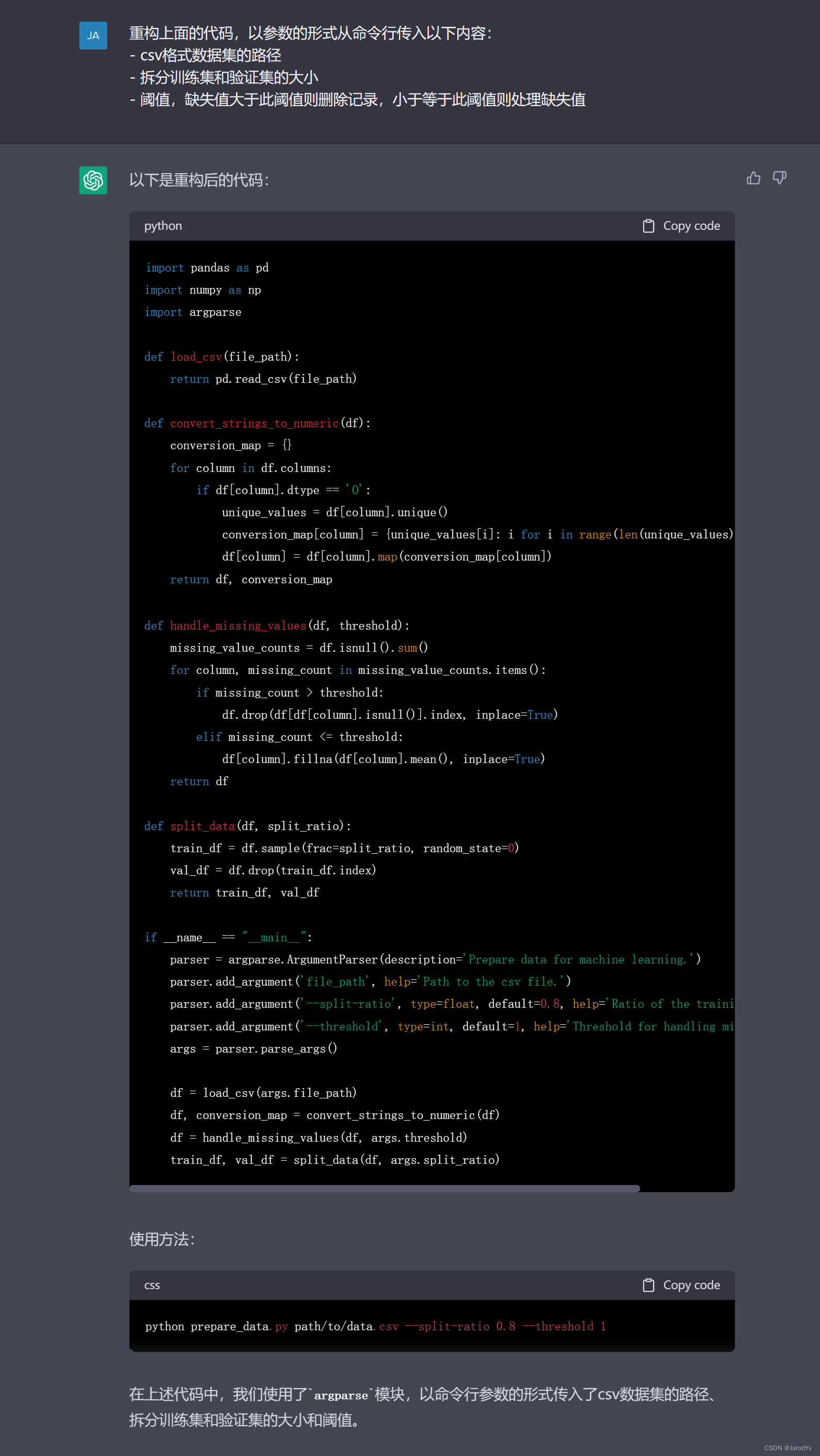This screenshot has height=1456, width=820.
Task: Click 'val_df = df.drop(train_df.index)' line
Action: pyautogui.click(x=273, y=870)
